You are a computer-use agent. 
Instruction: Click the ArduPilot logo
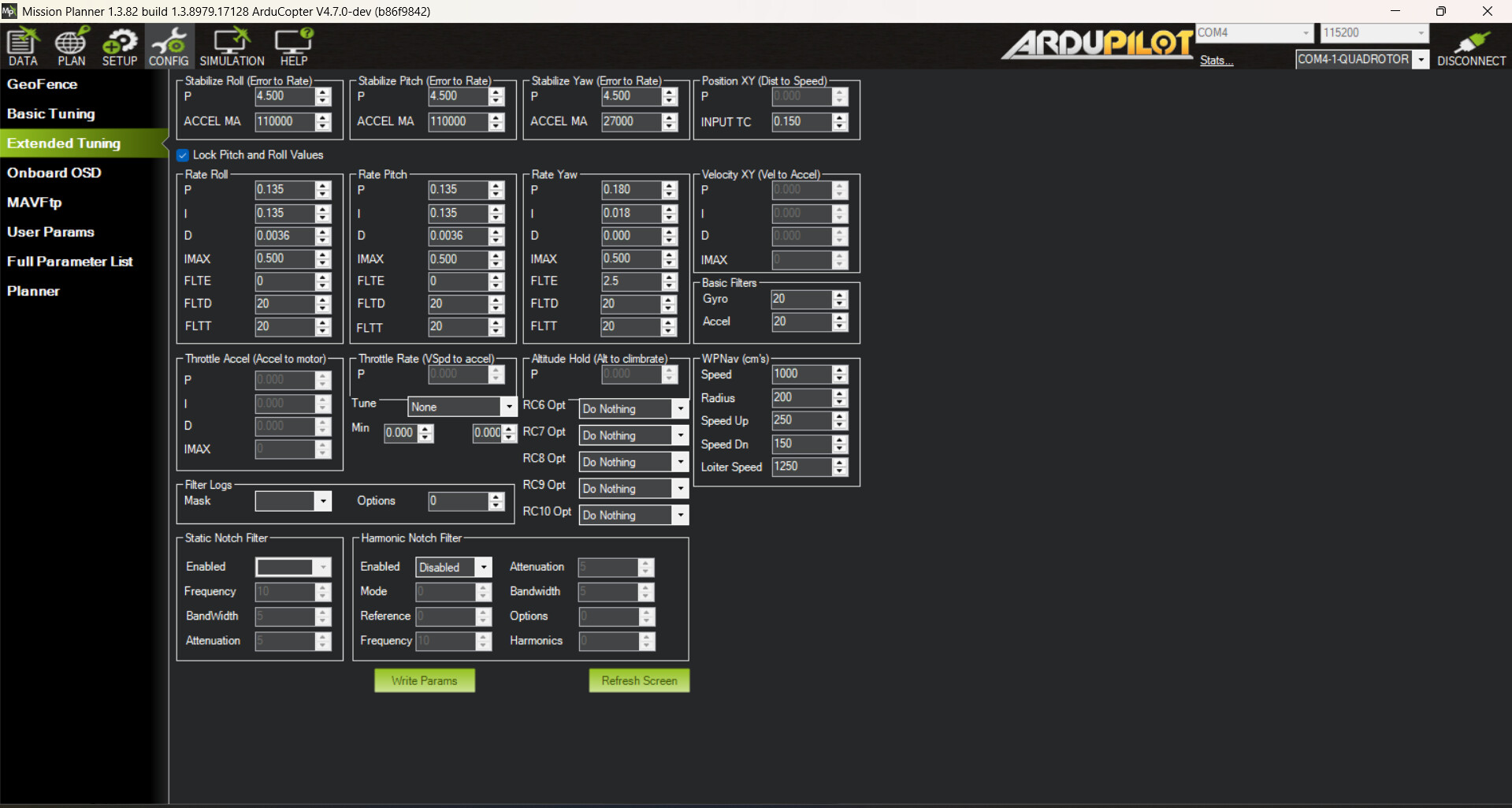pos(1098,45)
